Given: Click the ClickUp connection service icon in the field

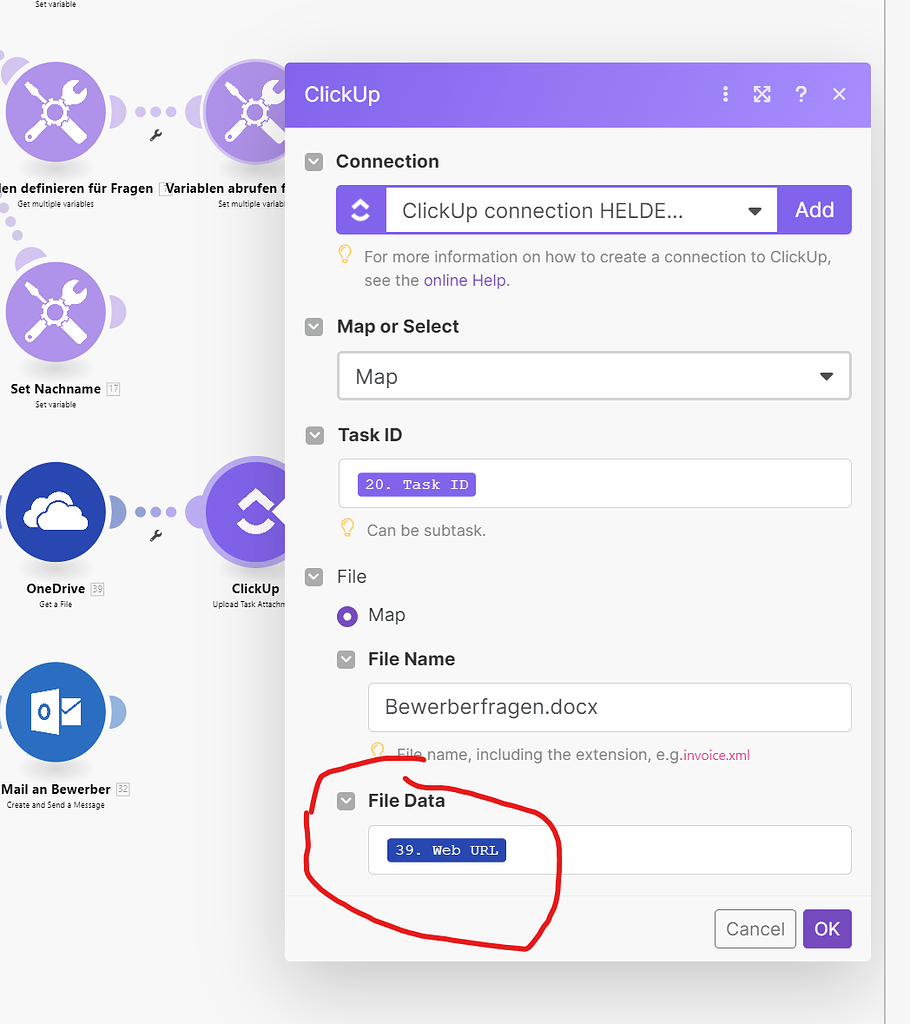Looking at the screenshot, I should (x=360, y=210).
